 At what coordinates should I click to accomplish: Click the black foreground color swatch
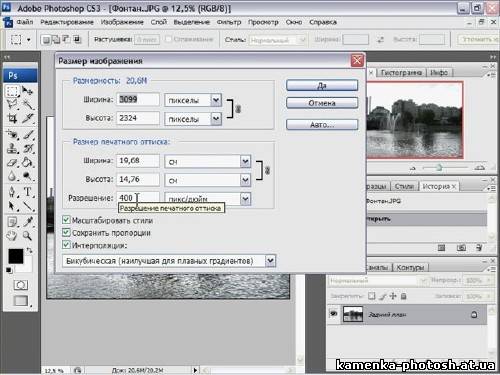coord(16,256)
